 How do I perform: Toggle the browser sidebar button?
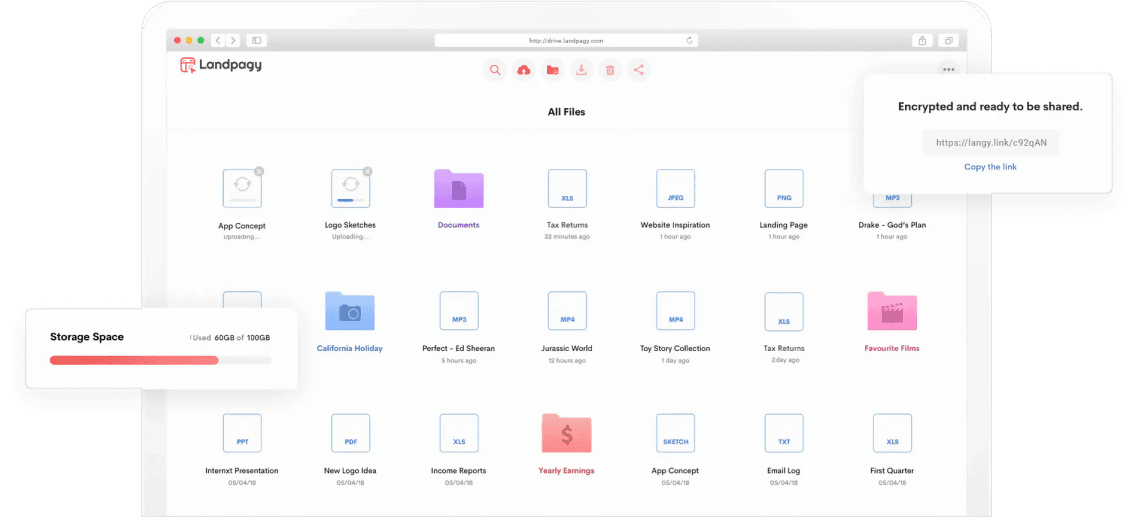(x=257, y=40)
